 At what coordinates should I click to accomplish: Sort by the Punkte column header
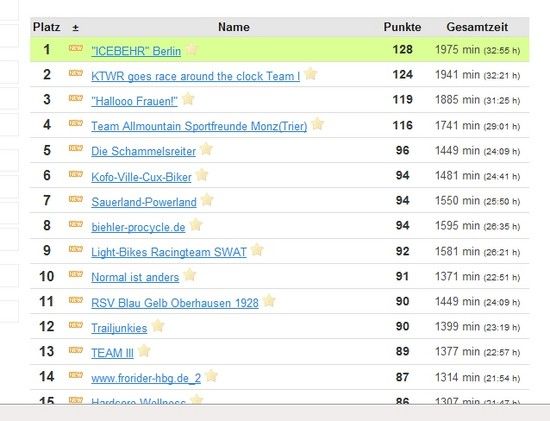pyautogui.click(x=402, y=27)
